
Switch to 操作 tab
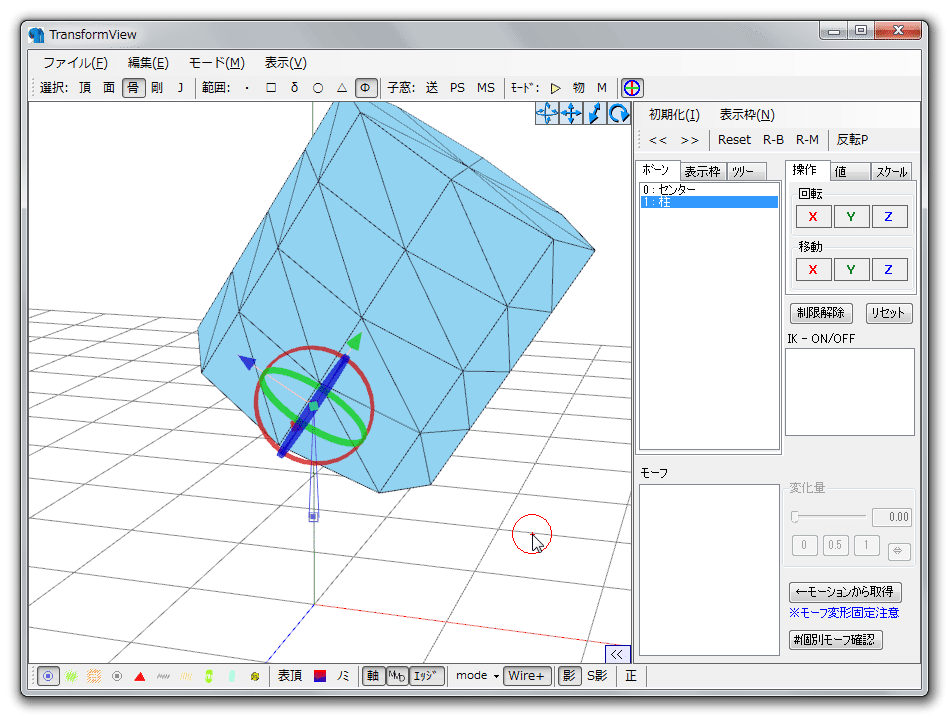(x=805, y=170)
